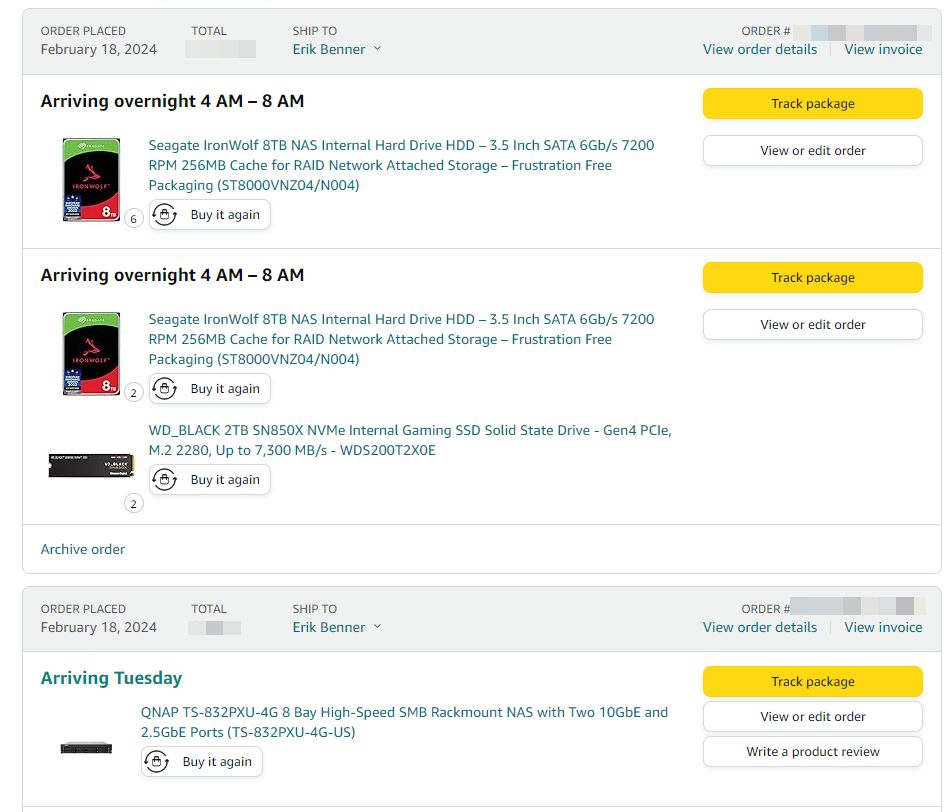Open the first order's View order details link
The height and width of the screenshot is (812, 946).
click(760, 49)
